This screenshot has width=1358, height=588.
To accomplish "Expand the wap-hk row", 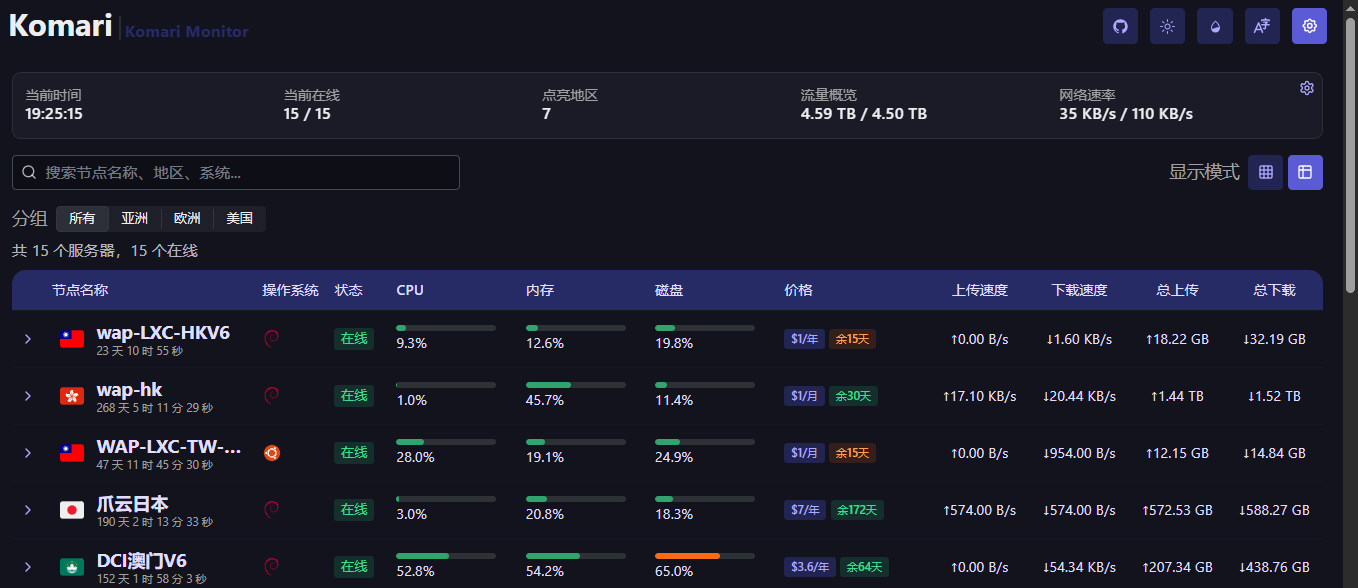I will (28, 396).
